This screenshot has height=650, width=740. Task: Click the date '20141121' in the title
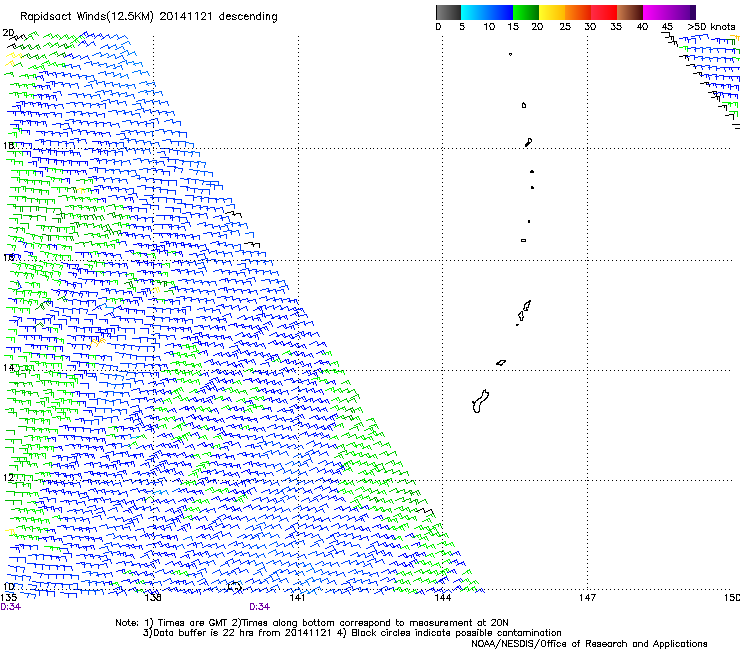pos(186,16)
